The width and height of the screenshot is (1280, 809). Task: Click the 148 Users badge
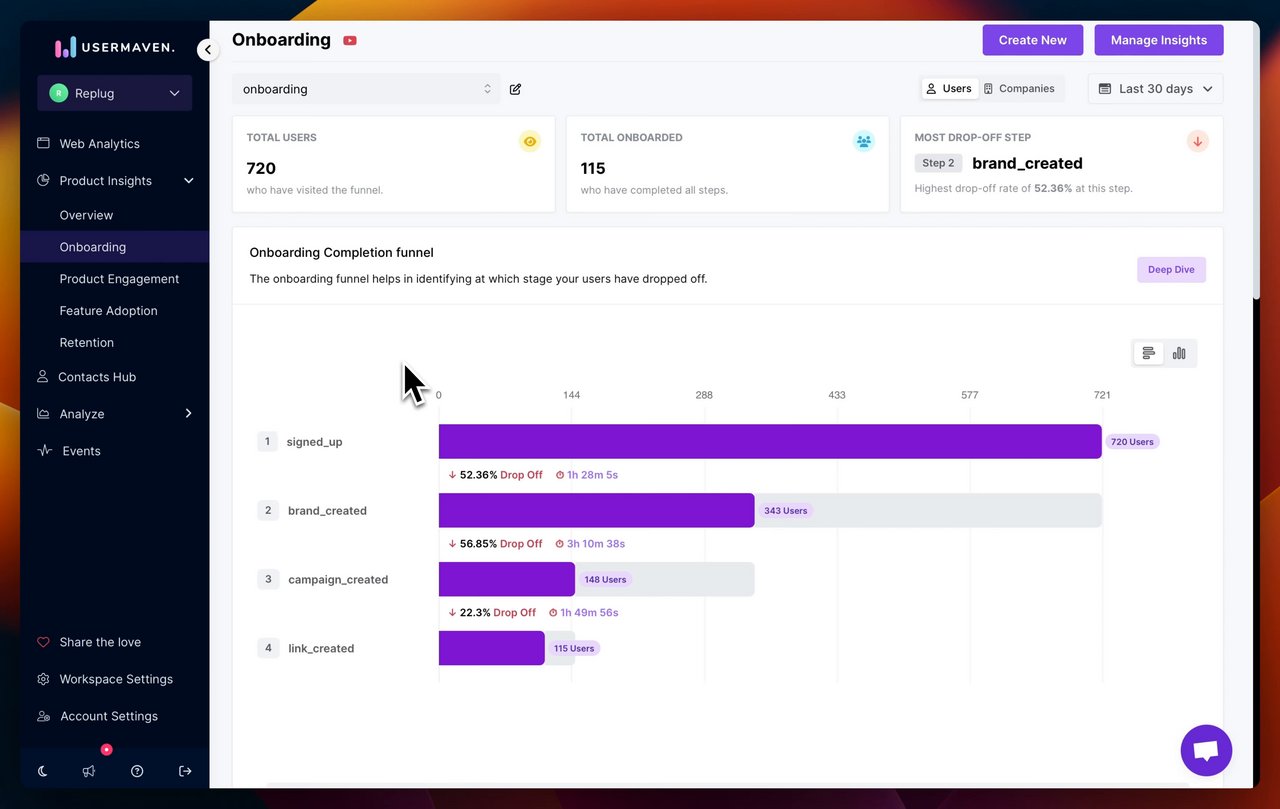[605, 580]
